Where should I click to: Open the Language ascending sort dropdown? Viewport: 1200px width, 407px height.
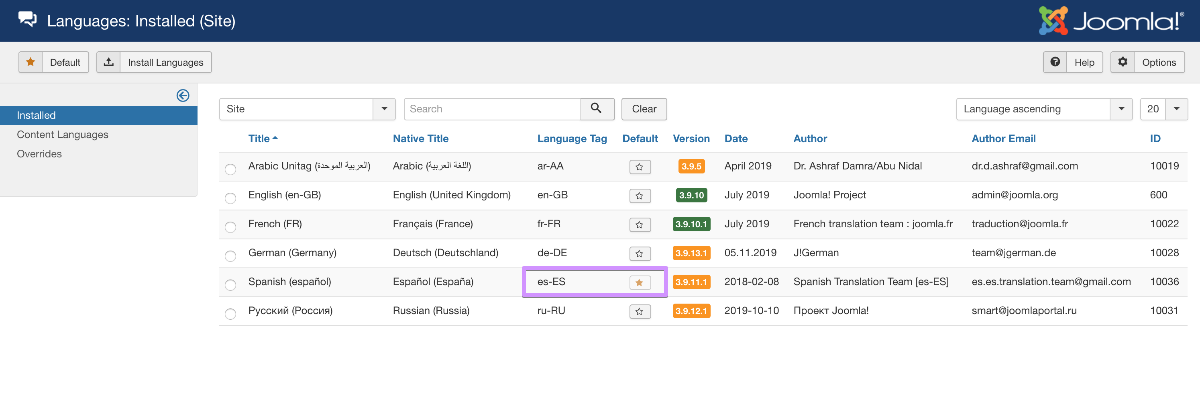coord(1044,109)
